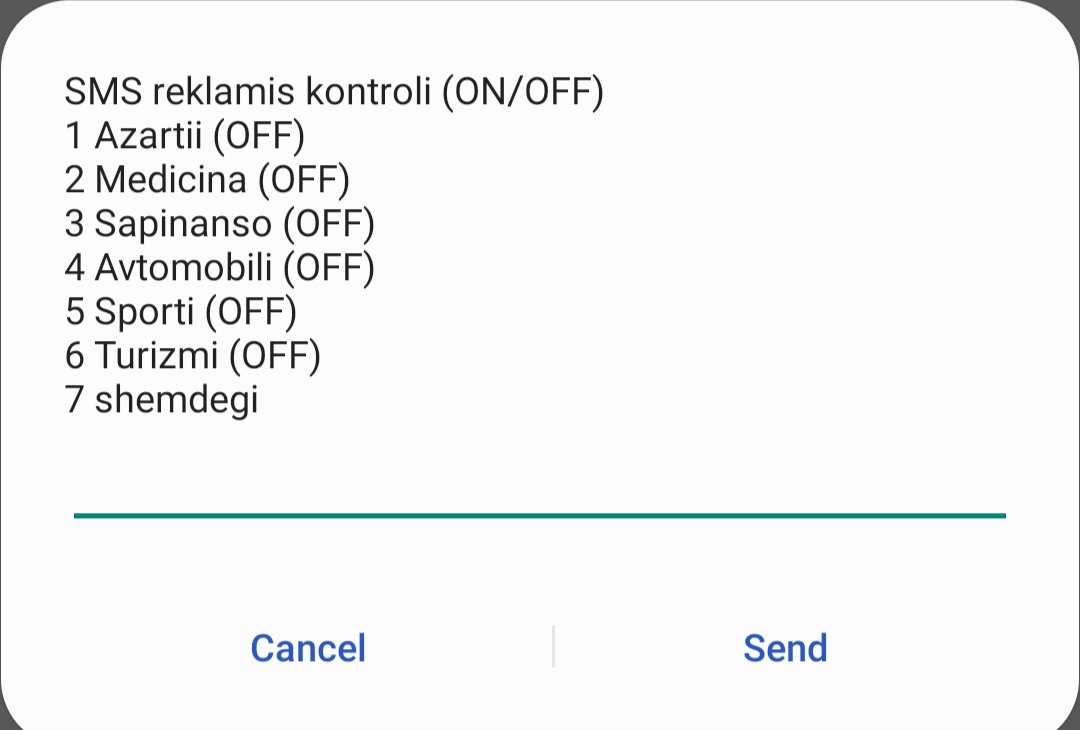This screenshot has height=730, width=1080.
Task: Select the "1 Azartii" menu option
Action: [130, 136]
